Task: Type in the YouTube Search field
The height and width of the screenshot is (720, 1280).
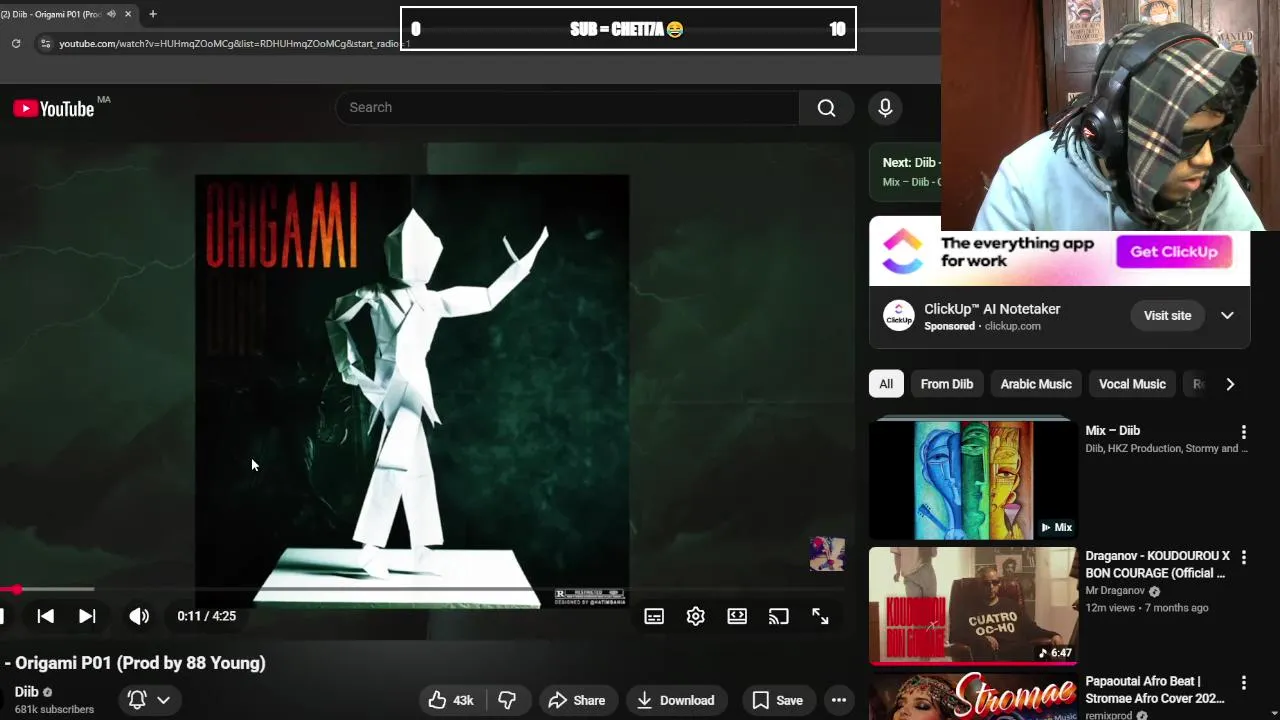Action: pyautogui.click(x=568, y=108)
